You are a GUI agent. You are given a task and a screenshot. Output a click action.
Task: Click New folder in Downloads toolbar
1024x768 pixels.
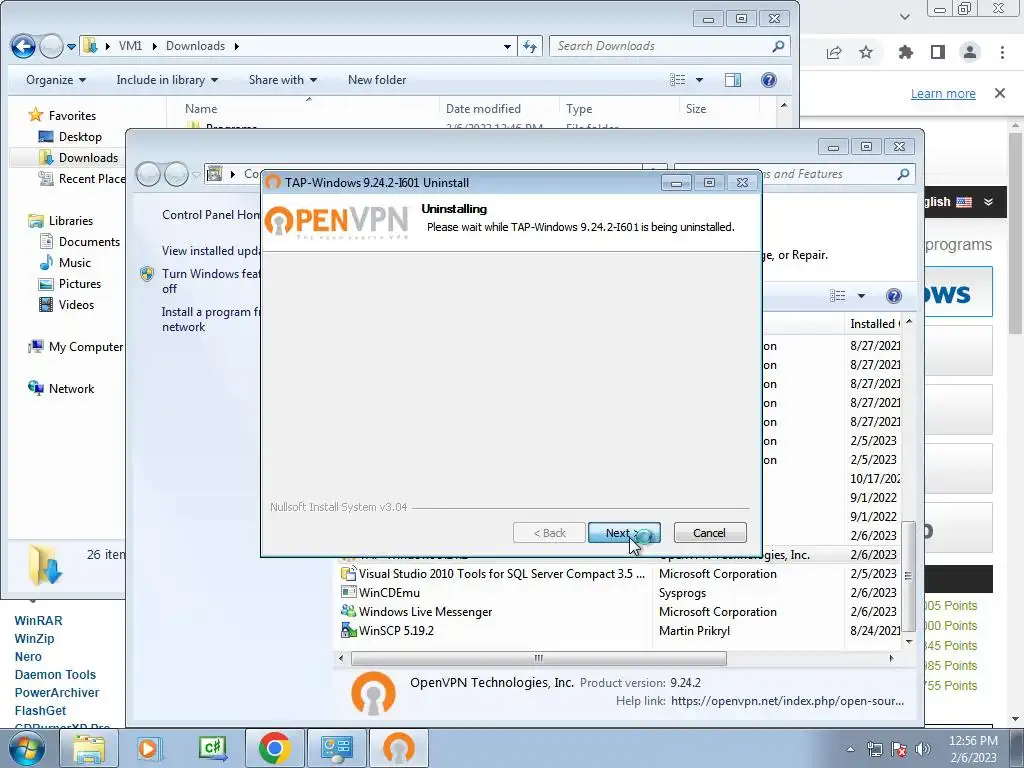[377, 80]
